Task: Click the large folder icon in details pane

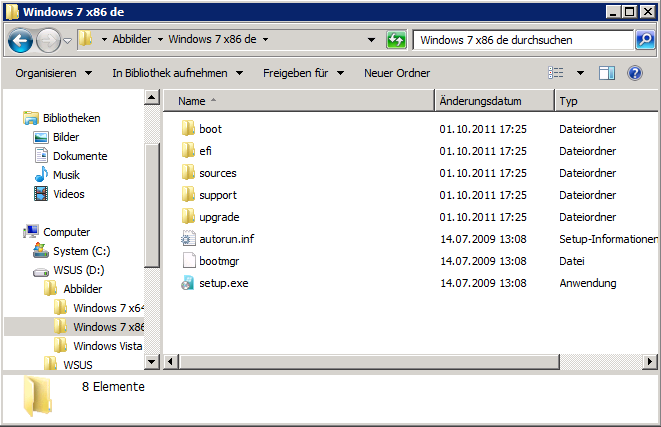Action: [x=38, y=395]
